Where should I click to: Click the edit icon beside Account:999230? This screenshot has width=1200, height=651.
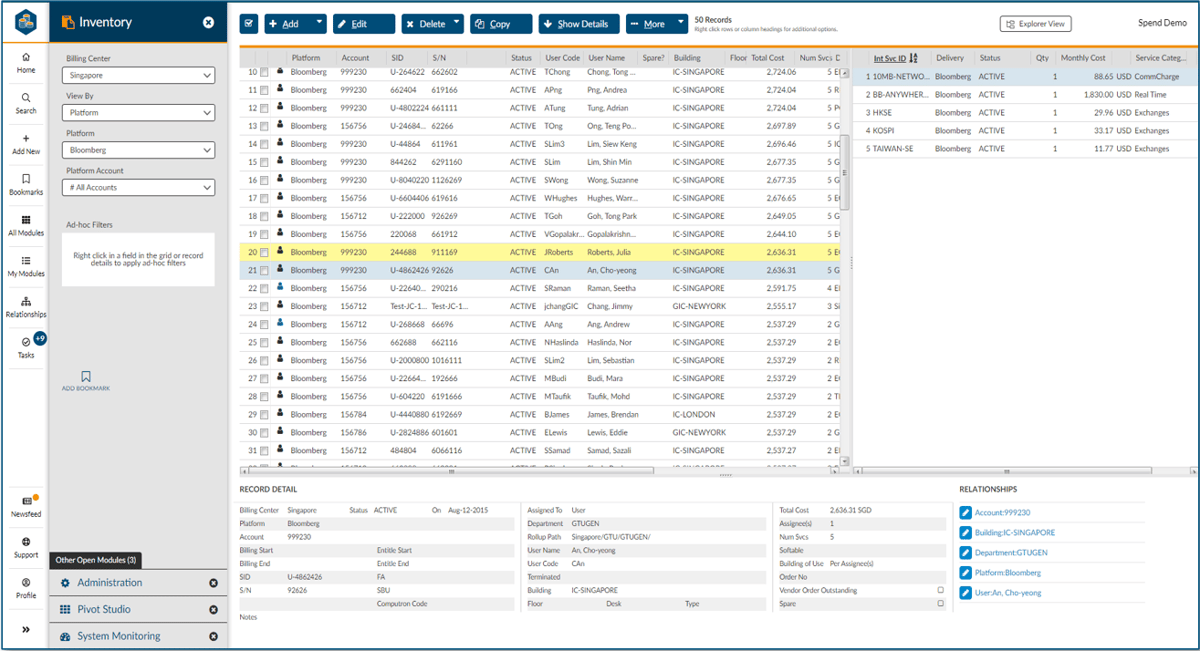[966, 513]
